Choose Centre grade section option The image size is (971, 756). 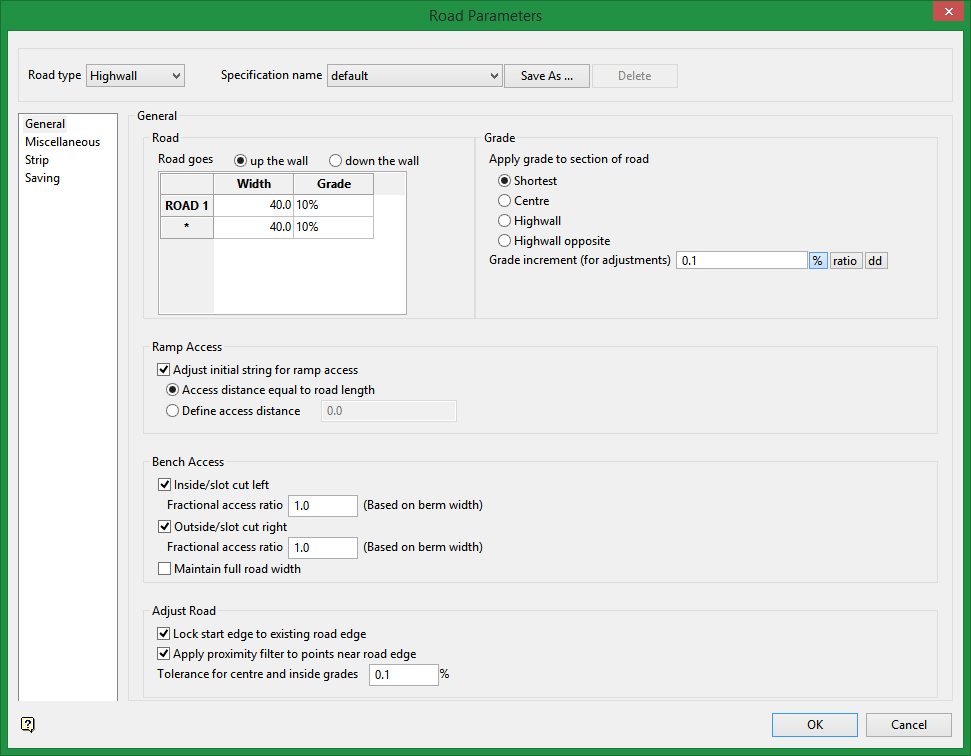(505, 201)
